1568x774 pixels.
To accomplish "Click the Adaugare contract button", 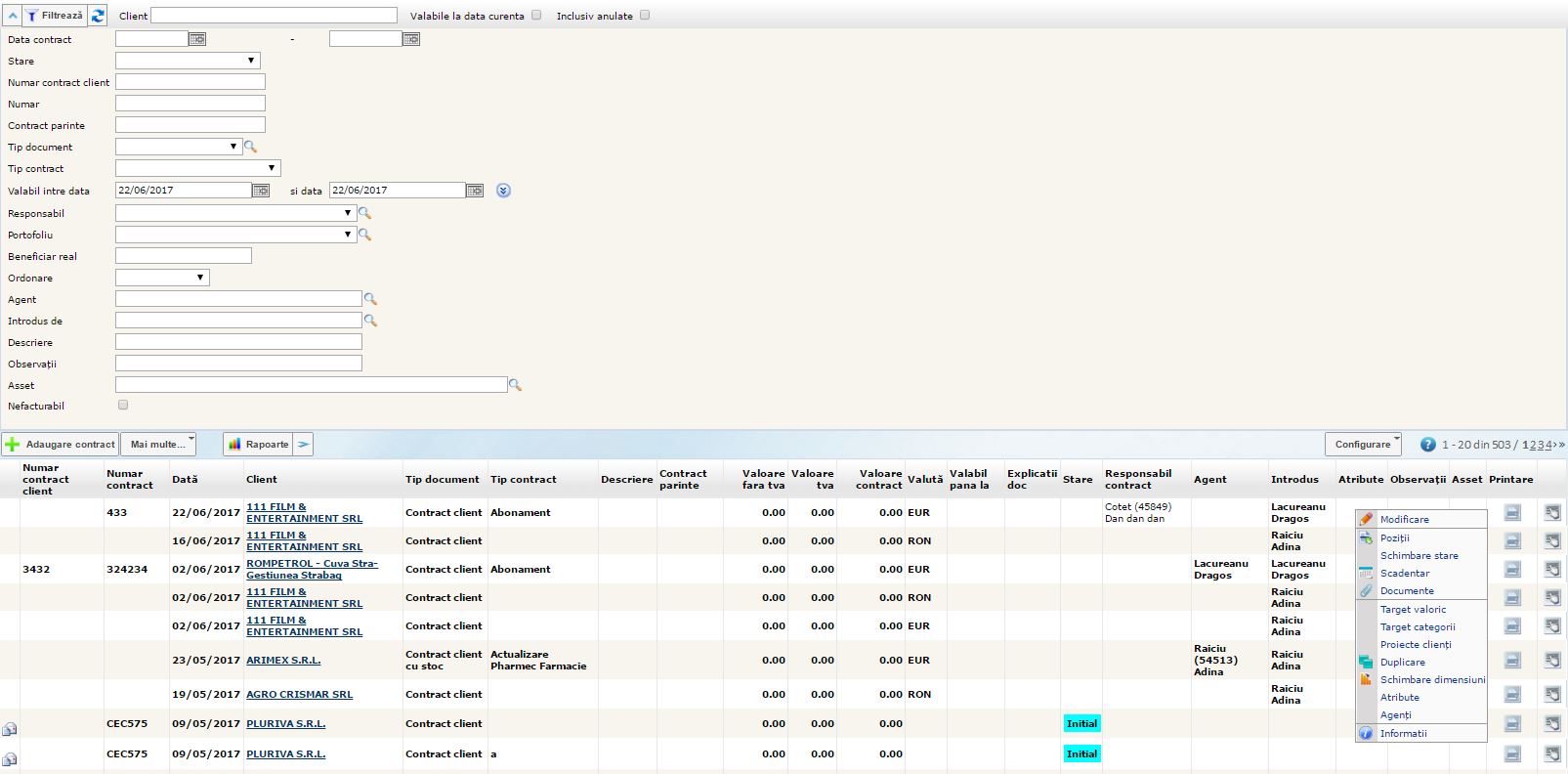I will (x=61, y=445).
